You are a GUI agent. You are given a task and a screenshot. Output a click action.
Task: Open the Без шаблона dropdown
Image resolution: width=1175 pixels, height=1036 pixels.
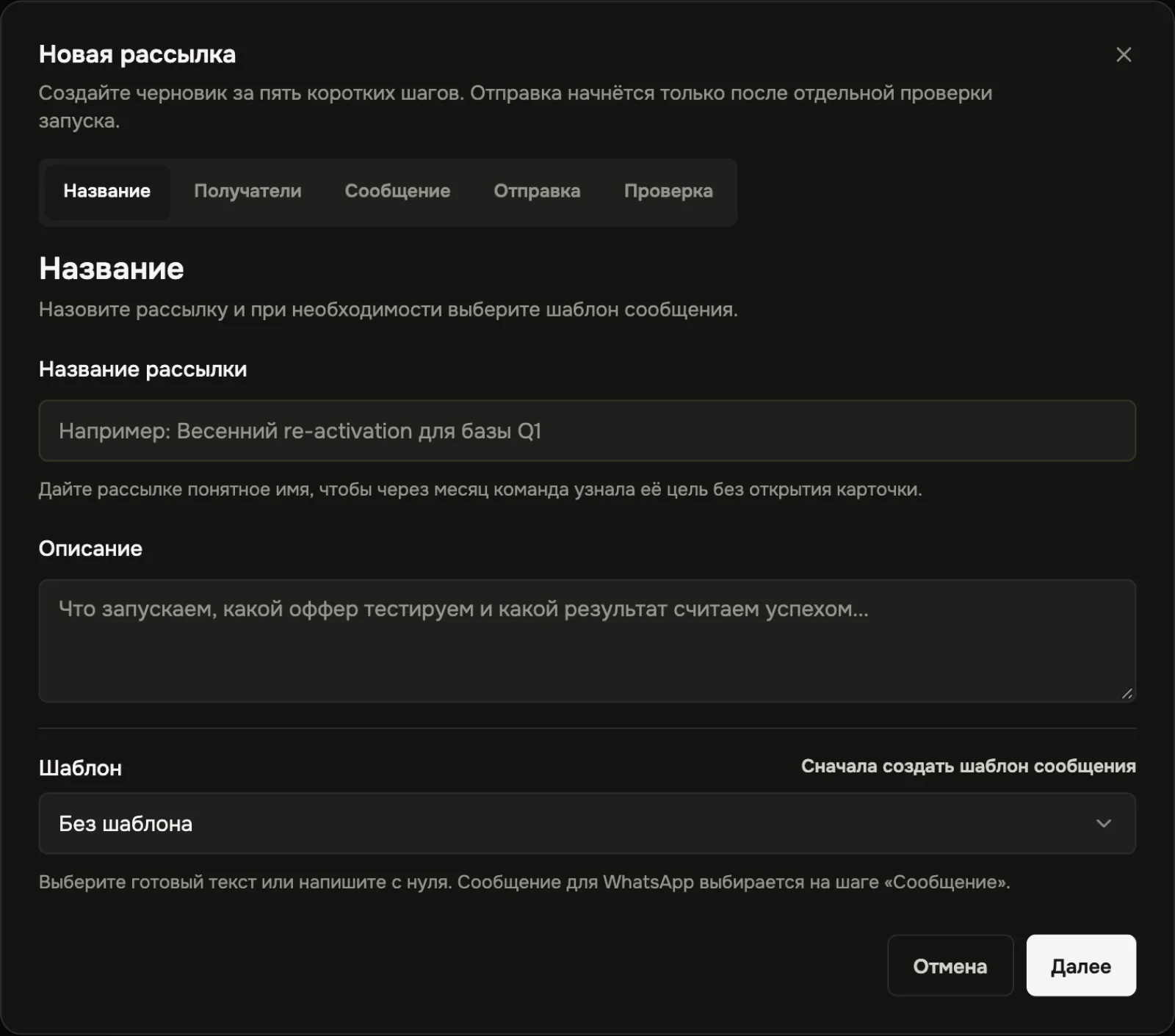pos(587,823)
